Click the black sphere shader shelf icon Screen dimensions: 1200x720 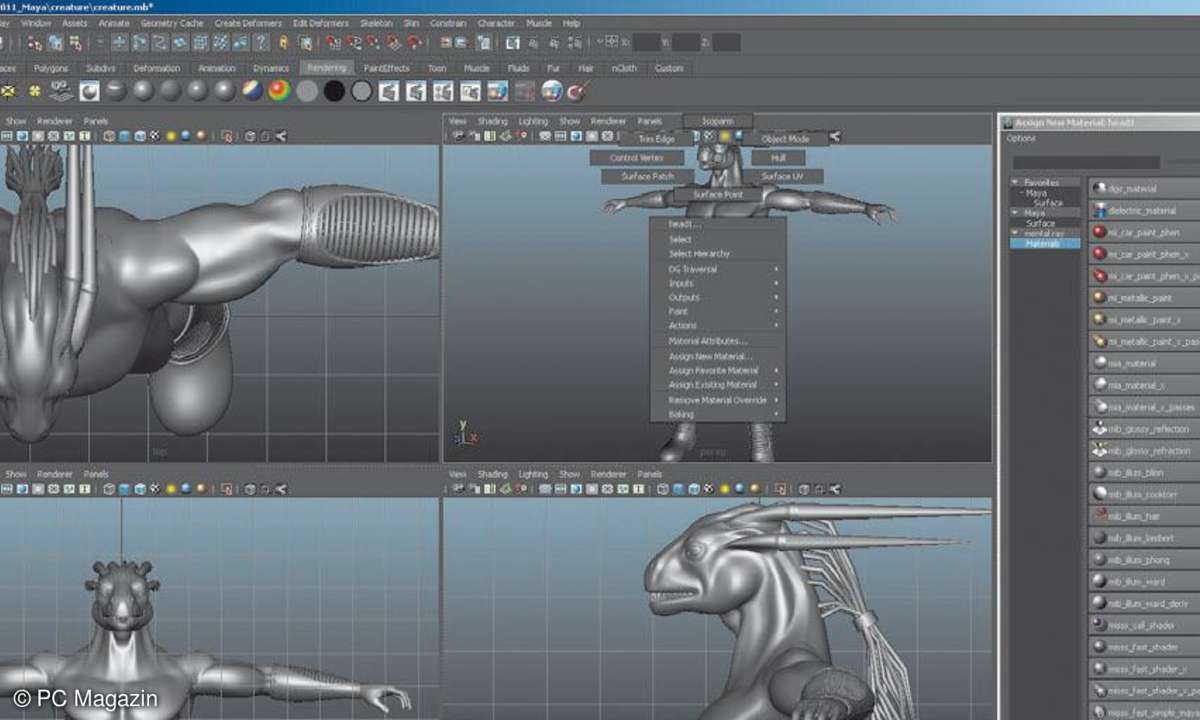(334, 92)
